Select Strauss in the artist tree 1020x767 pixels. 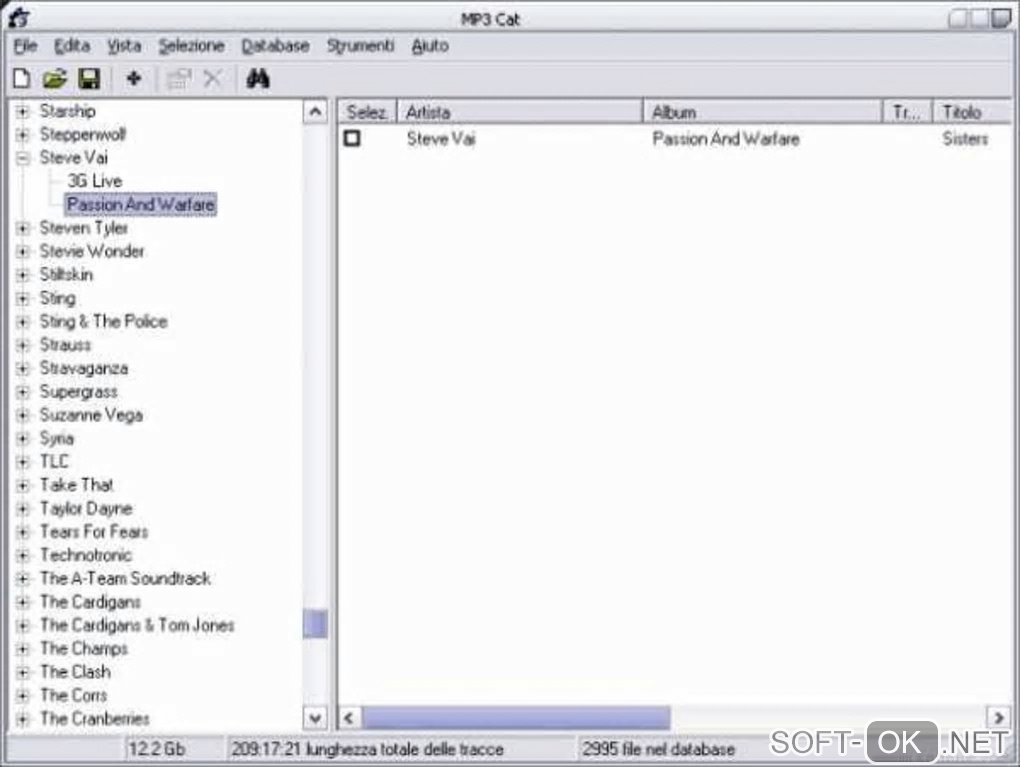(65, 345)
